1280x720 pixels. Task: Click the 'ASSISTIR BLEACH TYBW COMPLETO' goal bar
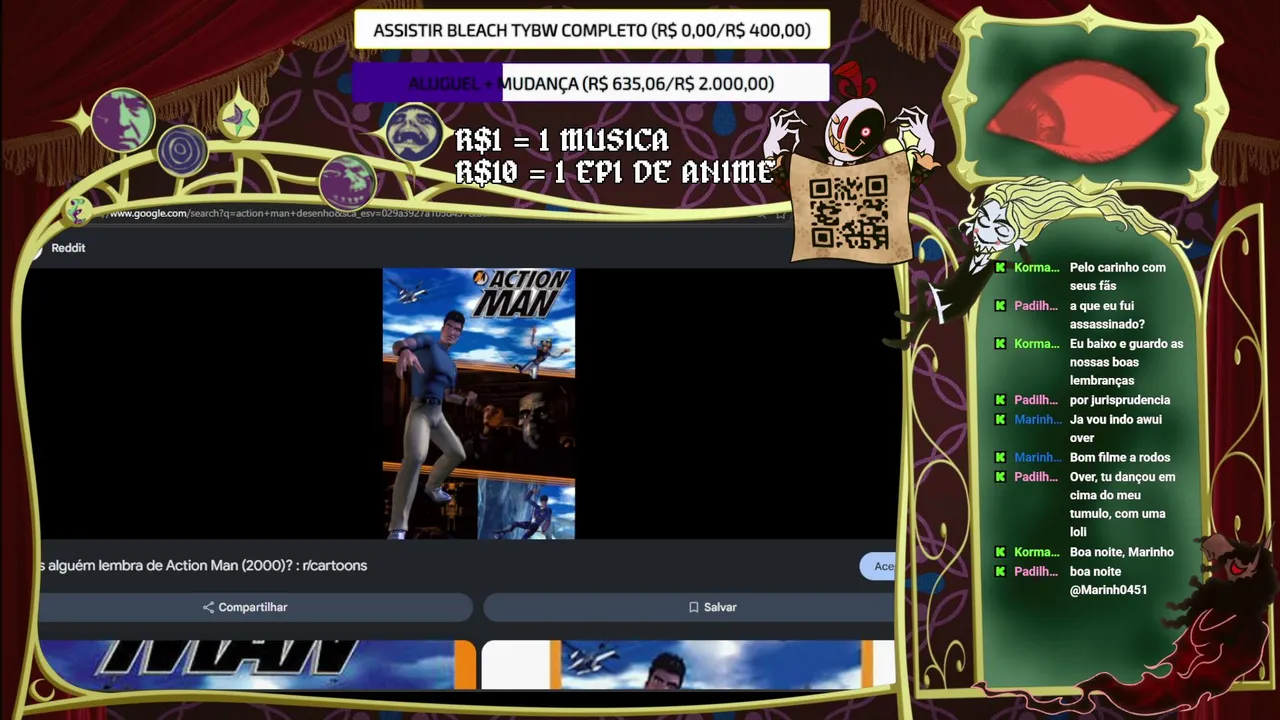(592, 30)
